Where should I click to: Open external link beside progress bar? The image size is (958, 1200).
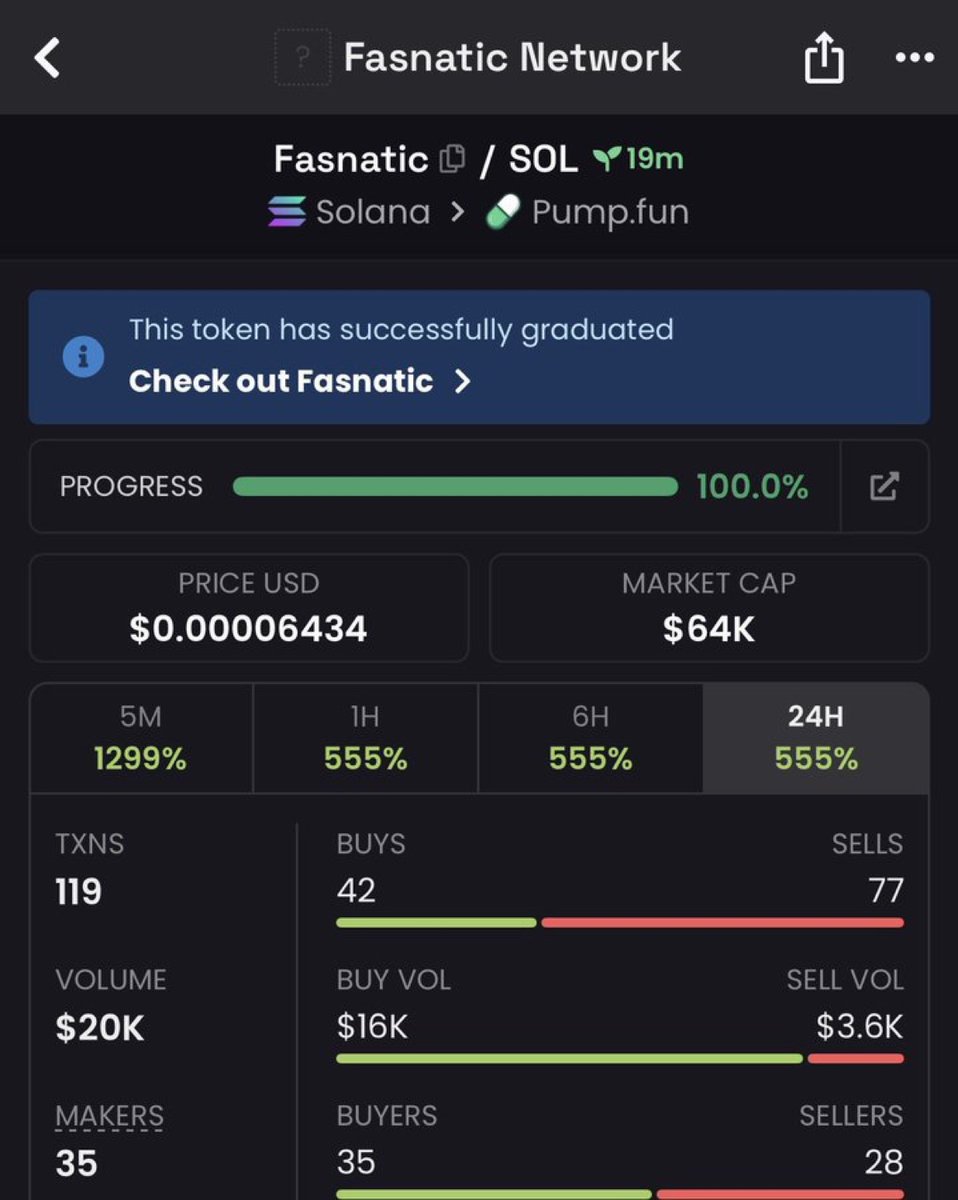884,487
